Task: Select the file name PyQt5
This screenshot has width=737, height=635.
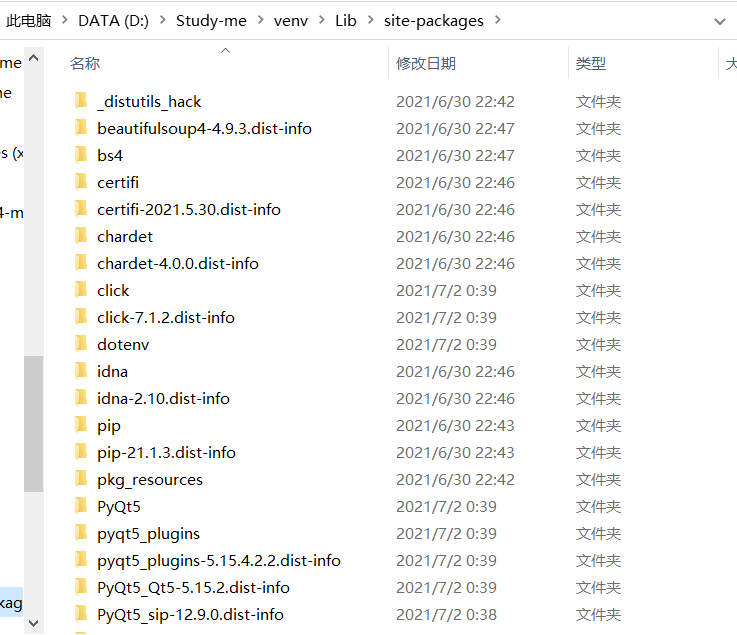Action: pyautogui.click(x=119, y=507)
